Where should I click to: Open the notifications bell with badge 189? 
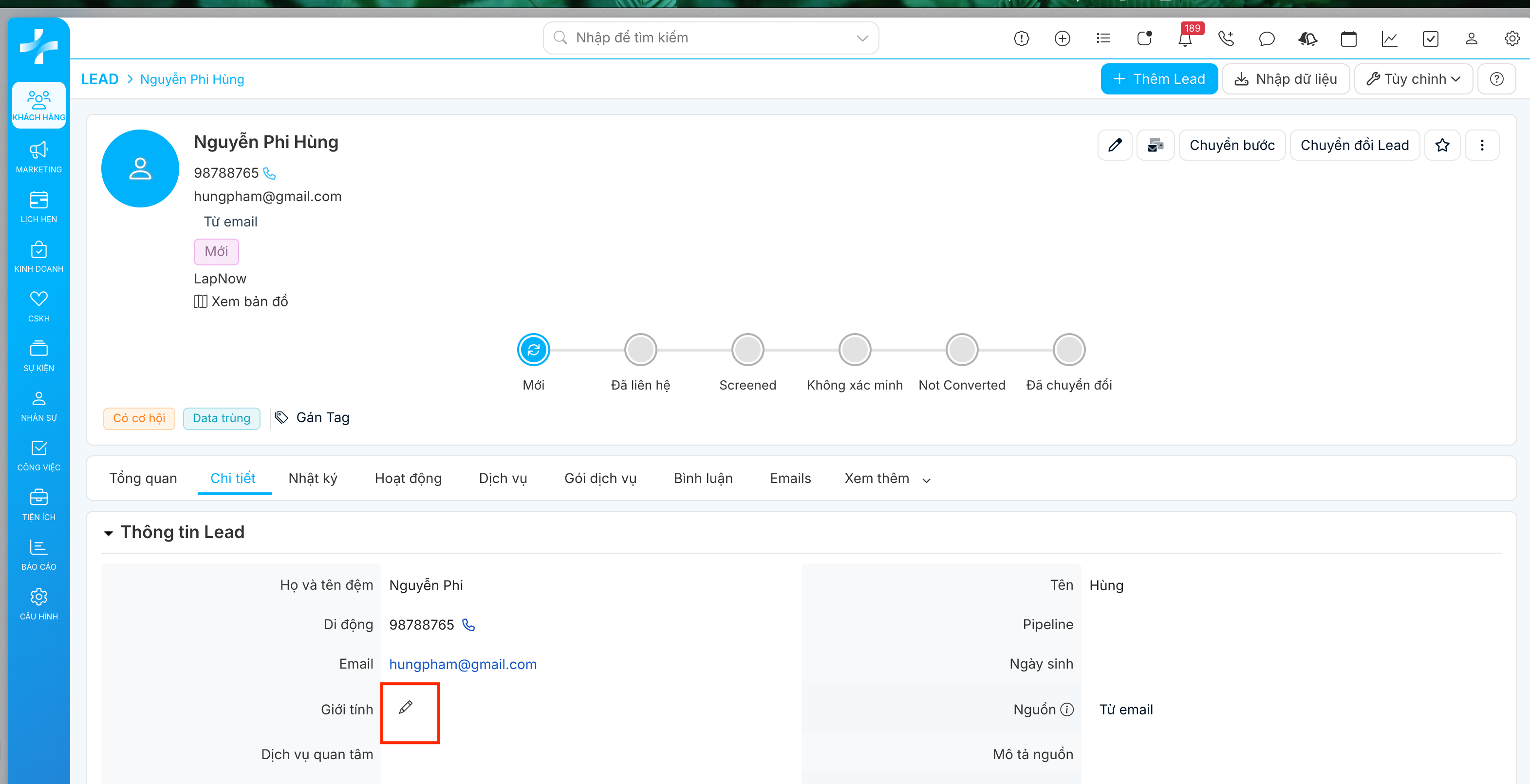tap(1185, 39)
